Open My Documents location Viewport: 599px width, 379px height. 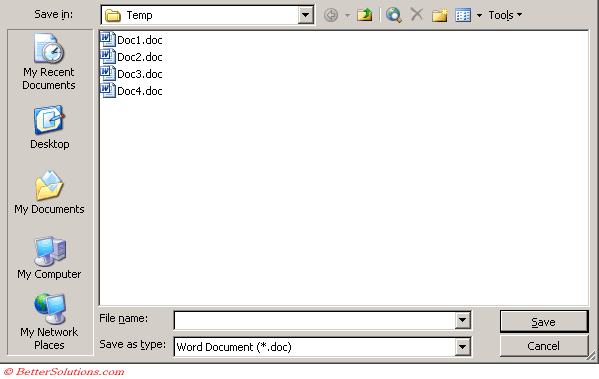point(49,193)
